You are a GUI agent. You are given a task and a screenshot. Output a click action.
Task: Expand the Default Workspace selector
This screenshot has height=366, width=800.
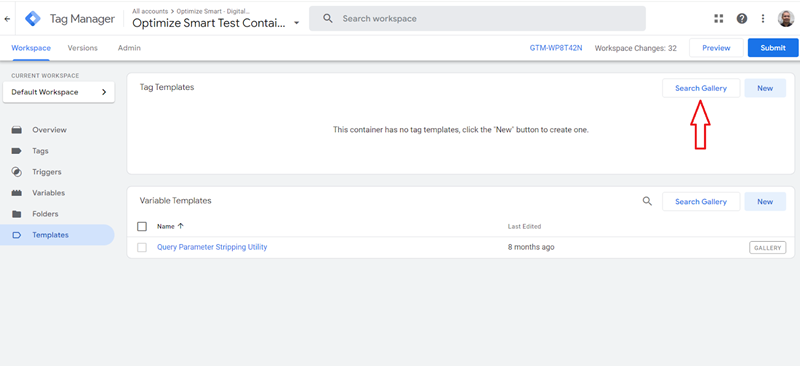59,92
